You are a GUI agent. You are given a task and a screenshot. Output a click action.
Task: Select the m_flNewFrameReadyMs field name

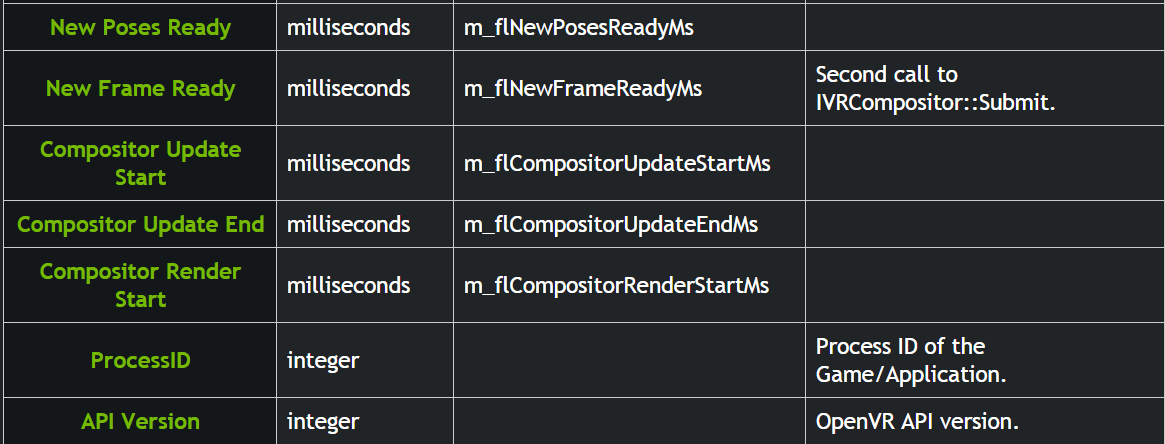click(x=583, y=88)
